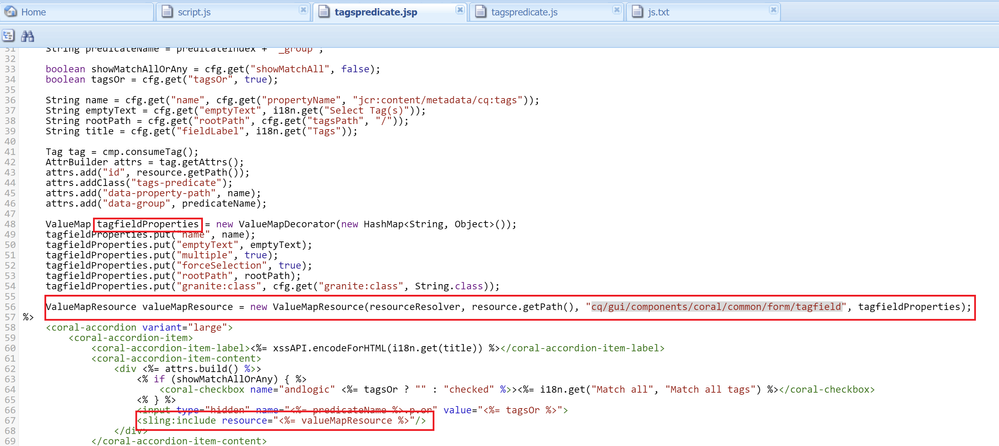The height and width of the screenshot is (446, 999).
Task: Close the js.txt tab
Action: click(773, 11)
